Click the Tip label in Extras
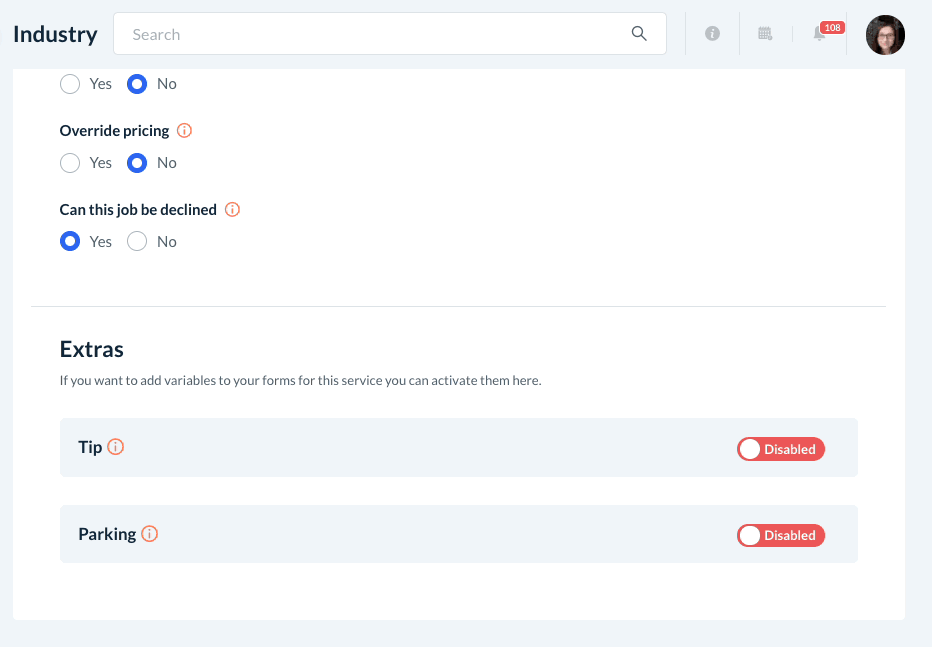The image size is (932, 647). pos(90,447)
